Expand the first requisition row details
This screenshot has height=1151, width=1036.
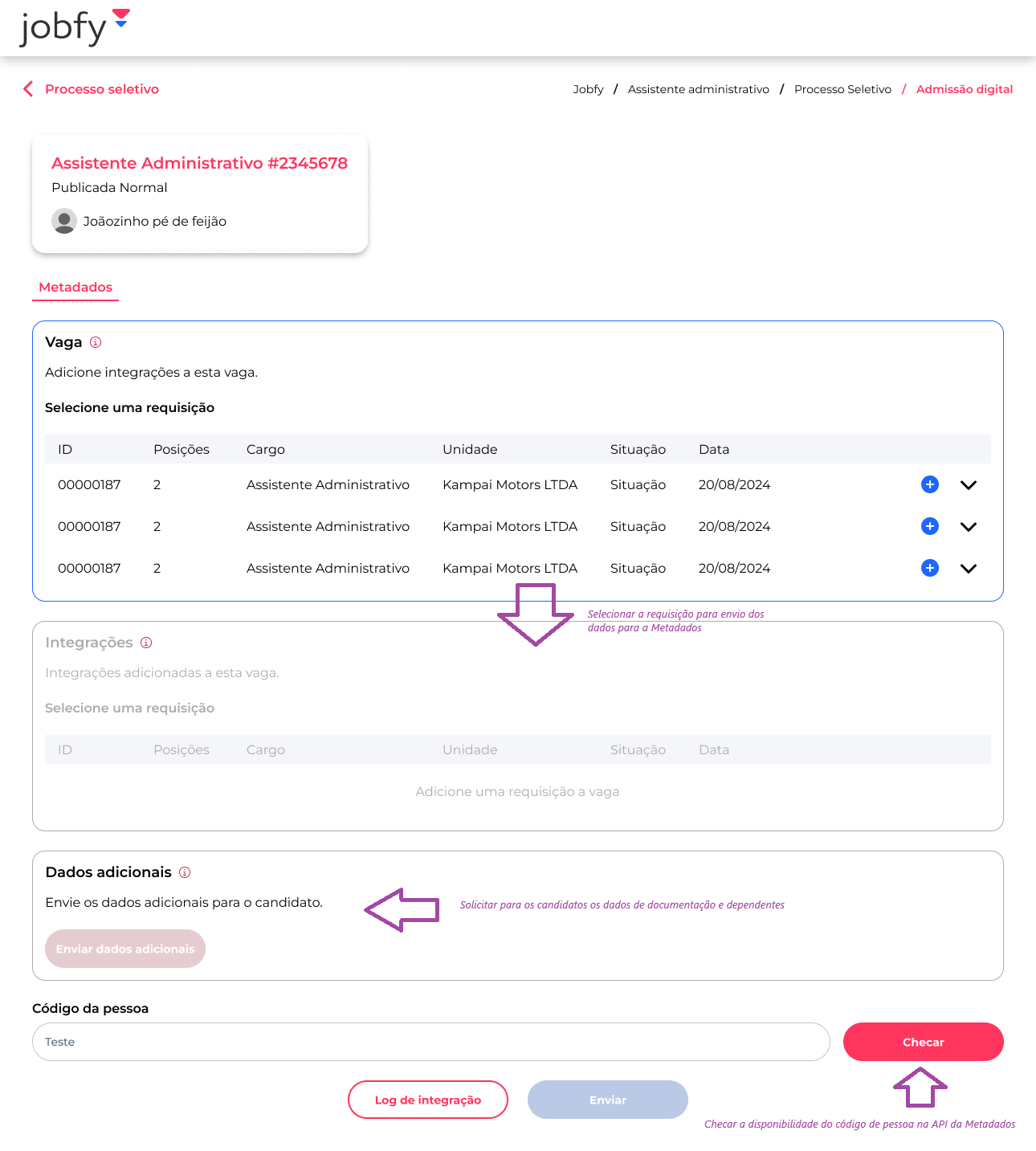pos(969,485)
